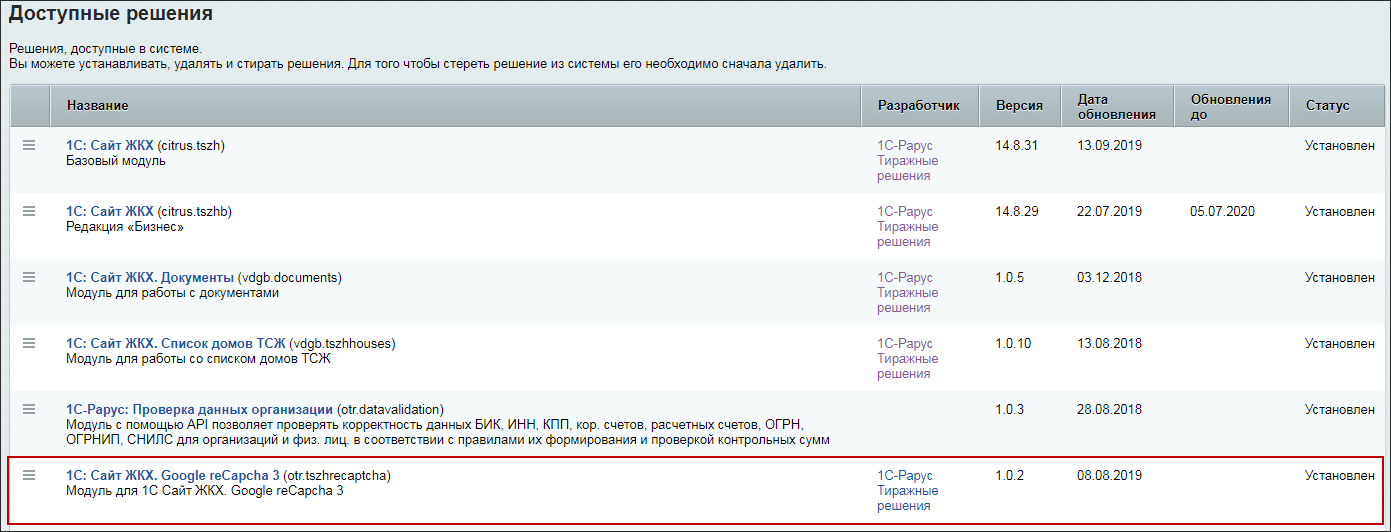Sort by Версия column header
Screen dimensions: 1391x532
(x=1019, y=105)
